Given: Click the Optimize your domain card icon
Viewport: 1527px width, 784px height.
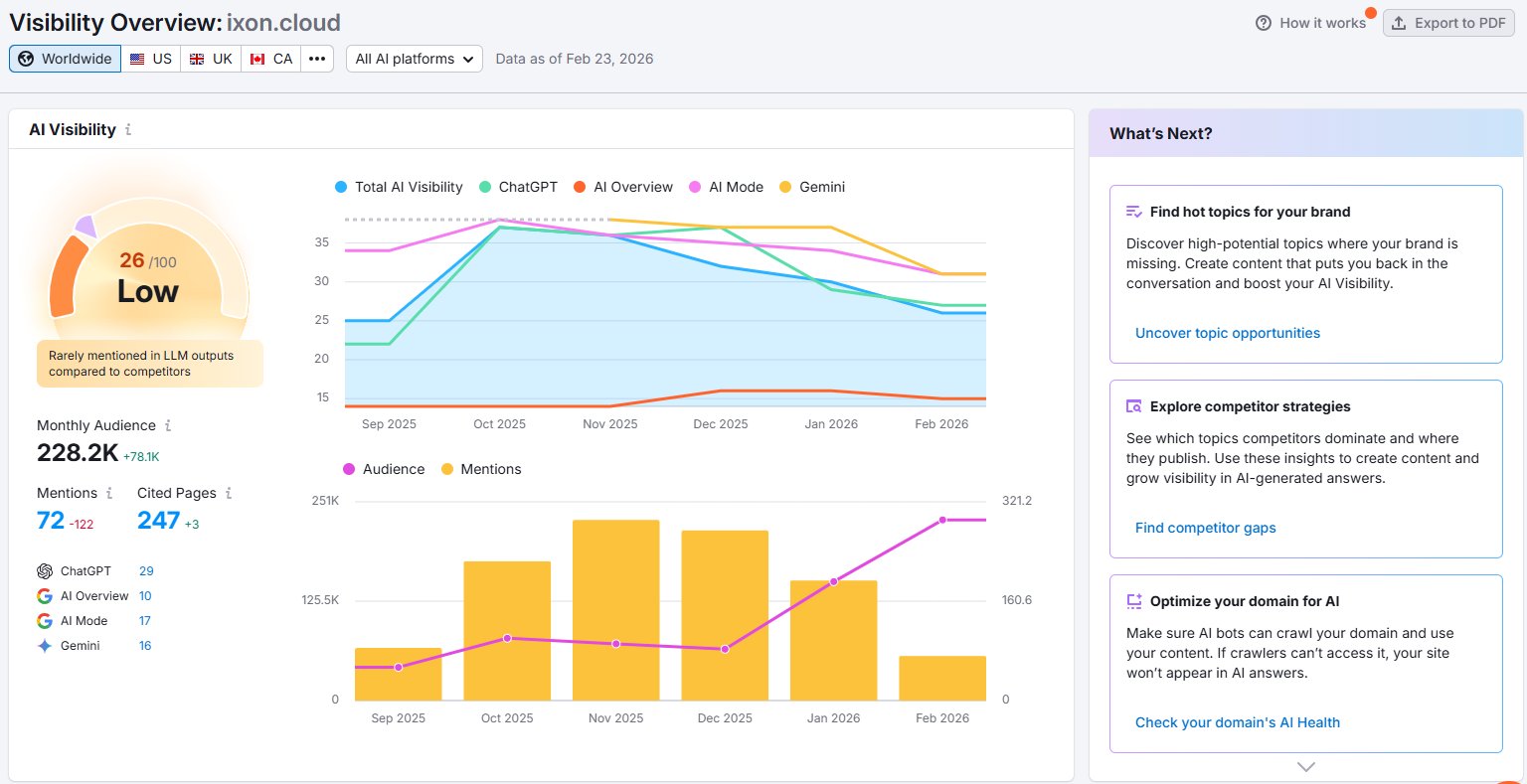Looking at the screenshot, I should [1134, 601].
